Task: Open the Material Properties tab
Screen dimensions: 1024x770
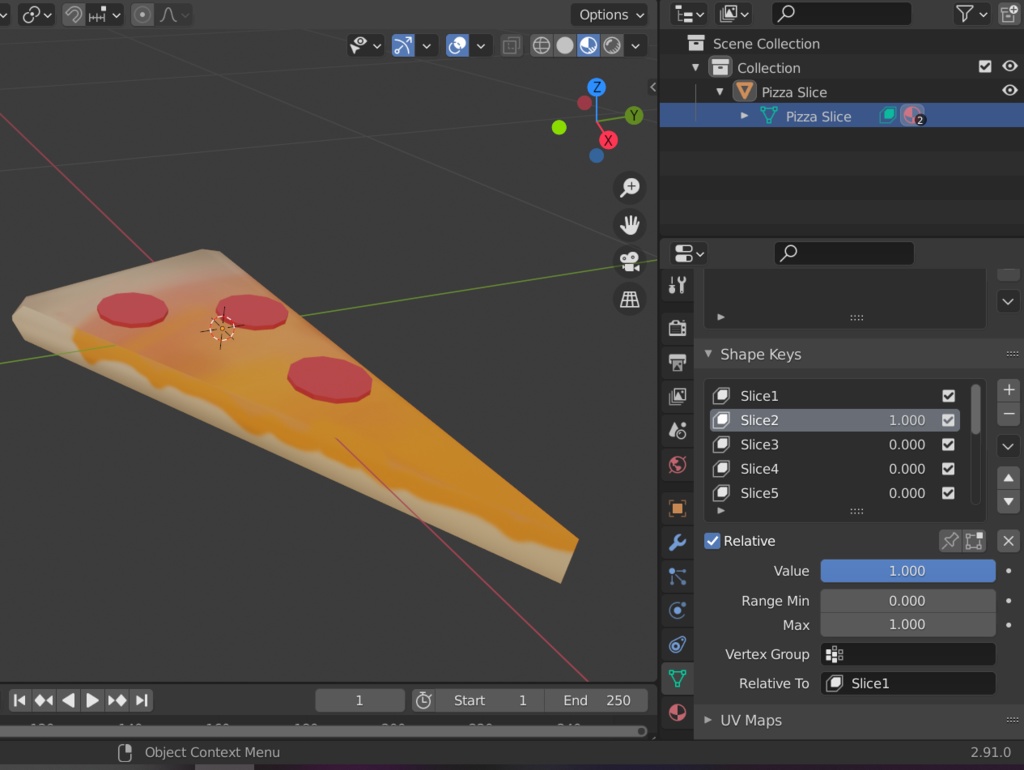Action: click(x=678, y=713)
